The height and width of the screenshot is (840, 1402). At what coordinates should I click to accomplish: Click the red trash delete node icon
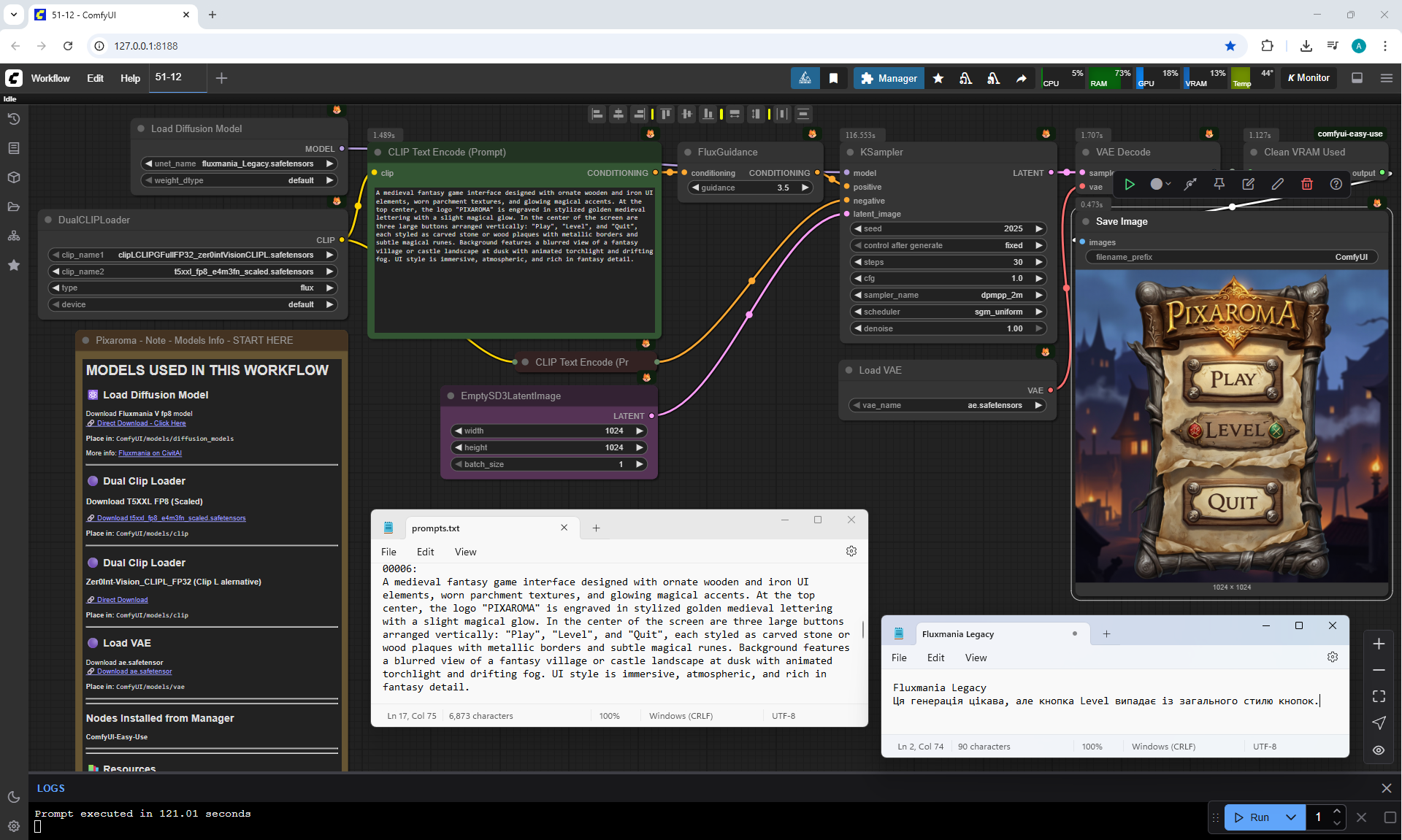tap(1306, 184)
